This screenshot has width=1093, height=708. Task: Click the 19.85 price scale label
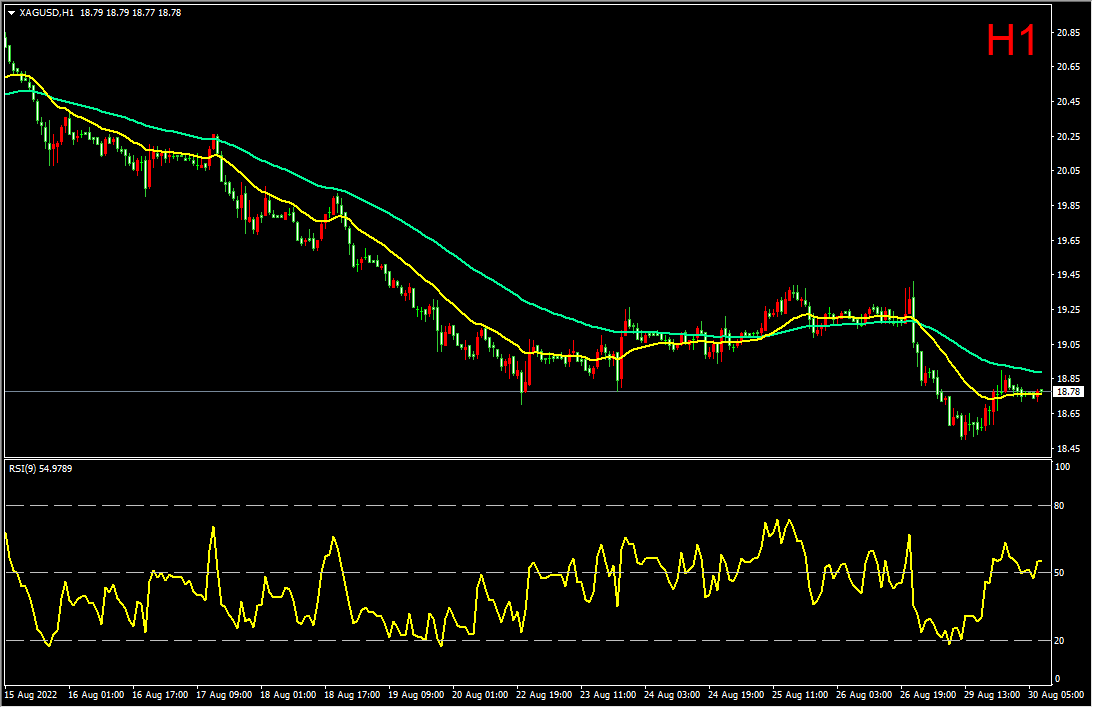[x=1069, y=206]
